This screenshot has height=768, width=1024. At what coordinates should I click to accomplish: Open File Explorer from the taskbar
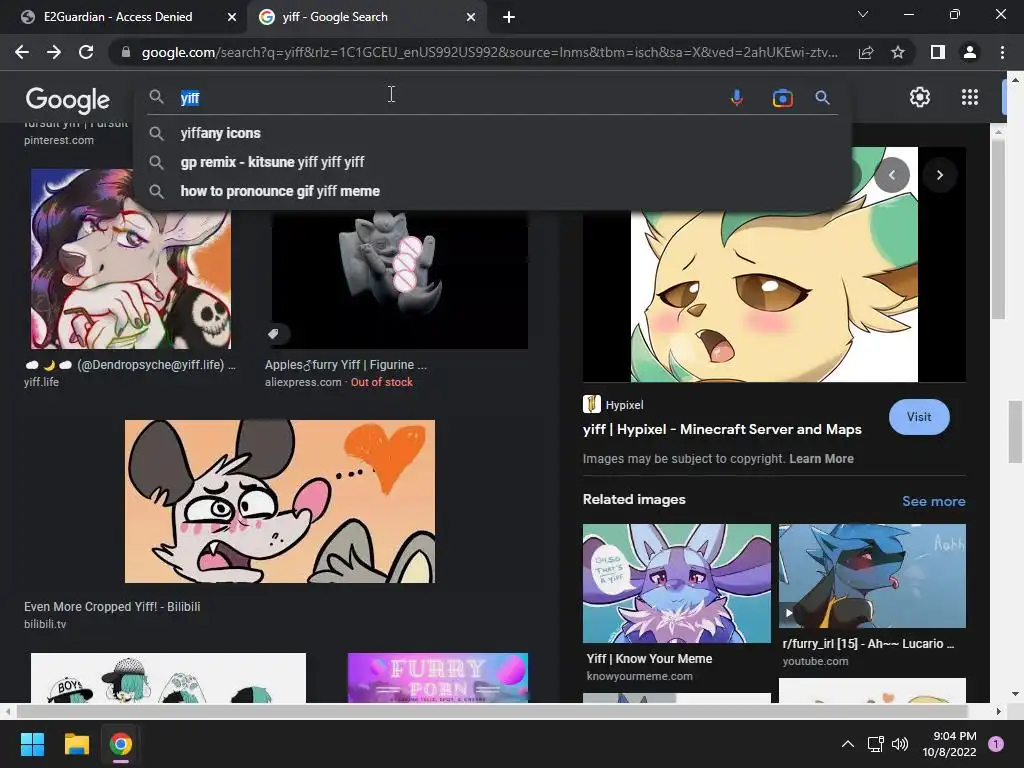coord(76,744)
